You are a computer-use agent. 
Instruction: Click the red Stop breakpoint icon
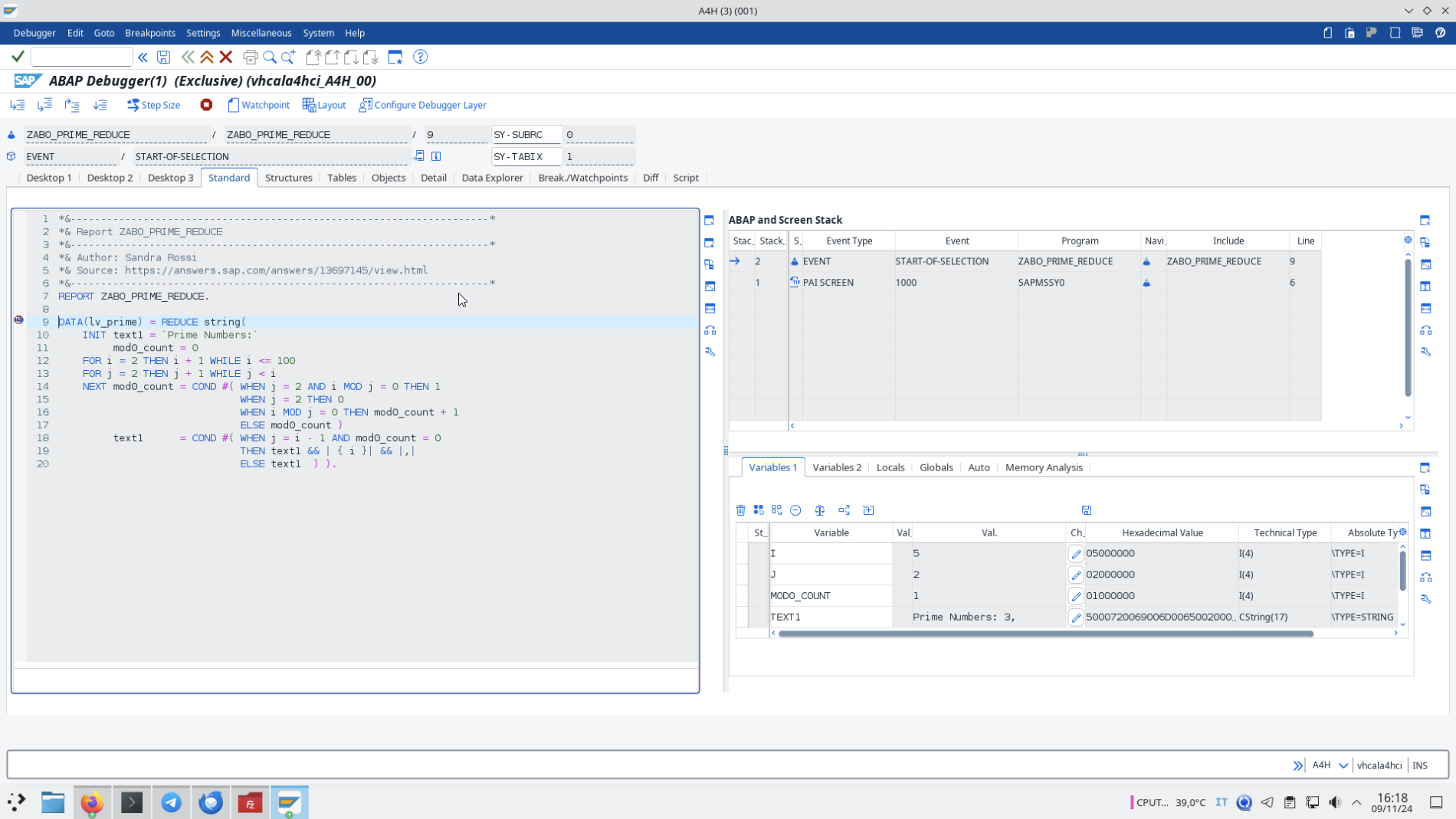206,105
